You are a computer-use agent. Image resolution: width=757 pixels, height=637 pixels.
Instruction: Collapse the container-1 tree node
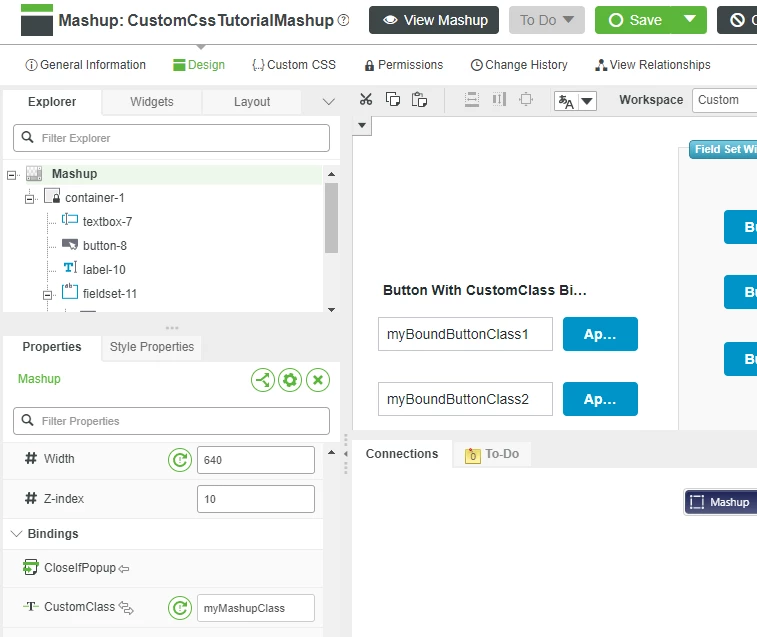tap(29, 199)
